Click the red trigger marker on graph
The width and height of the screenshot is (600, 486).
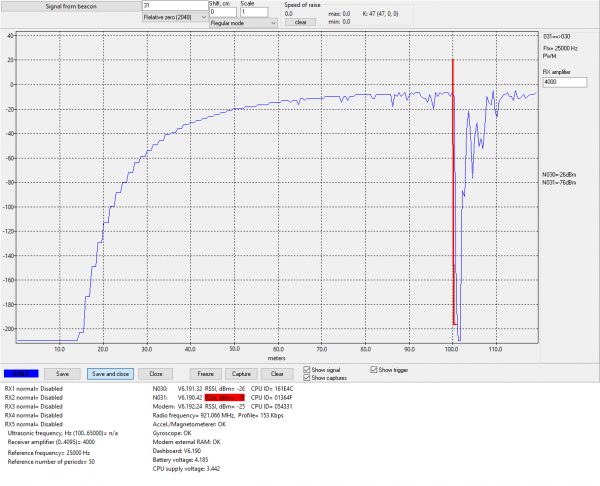point(453,191)
